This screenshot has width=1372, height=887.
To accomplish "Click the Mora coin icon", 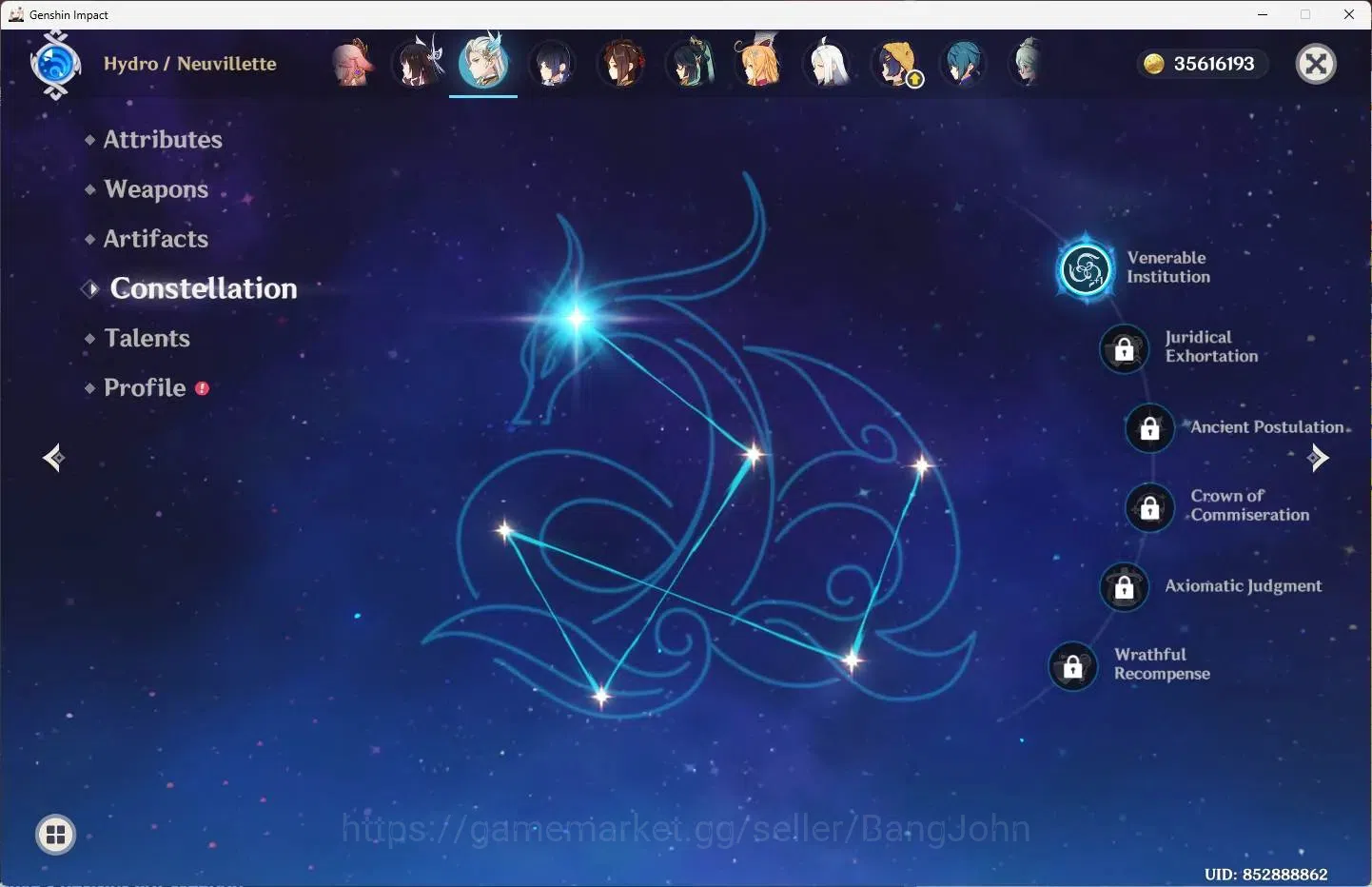I will pyautogui.click(x=1154, y=64).
